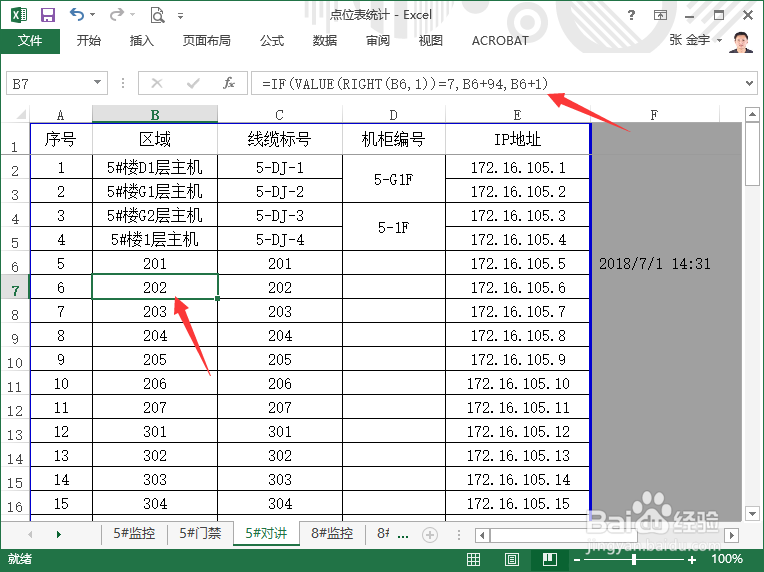Save the workbook with the floppy icon
Viewport: 764px width, 572px height.
pos(47,15)
